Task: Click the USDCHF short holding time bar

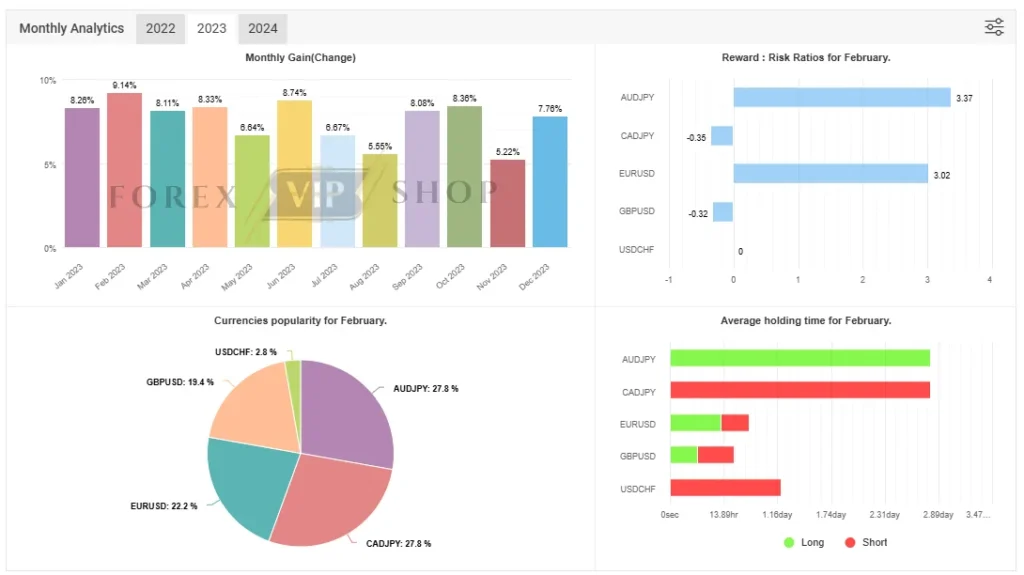Action: point(726,487)
